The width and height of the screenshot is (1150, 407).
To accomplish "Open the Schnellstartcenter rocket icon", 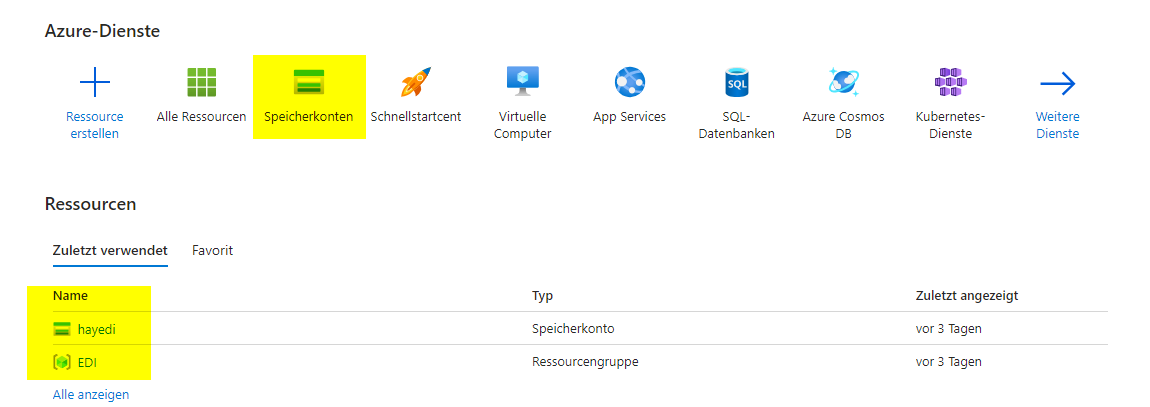I will pyautogui.click(x=415, y=82).
